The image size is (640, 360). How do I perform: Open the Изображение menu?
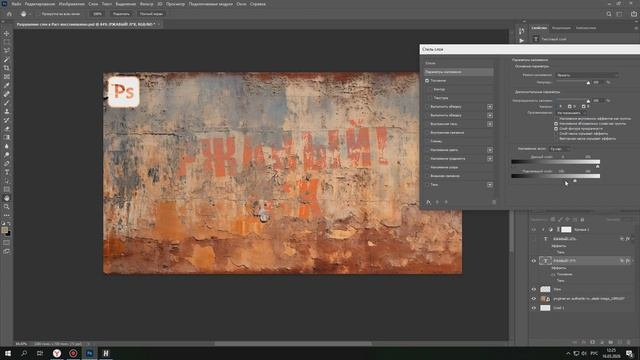[x=71, y=4]
